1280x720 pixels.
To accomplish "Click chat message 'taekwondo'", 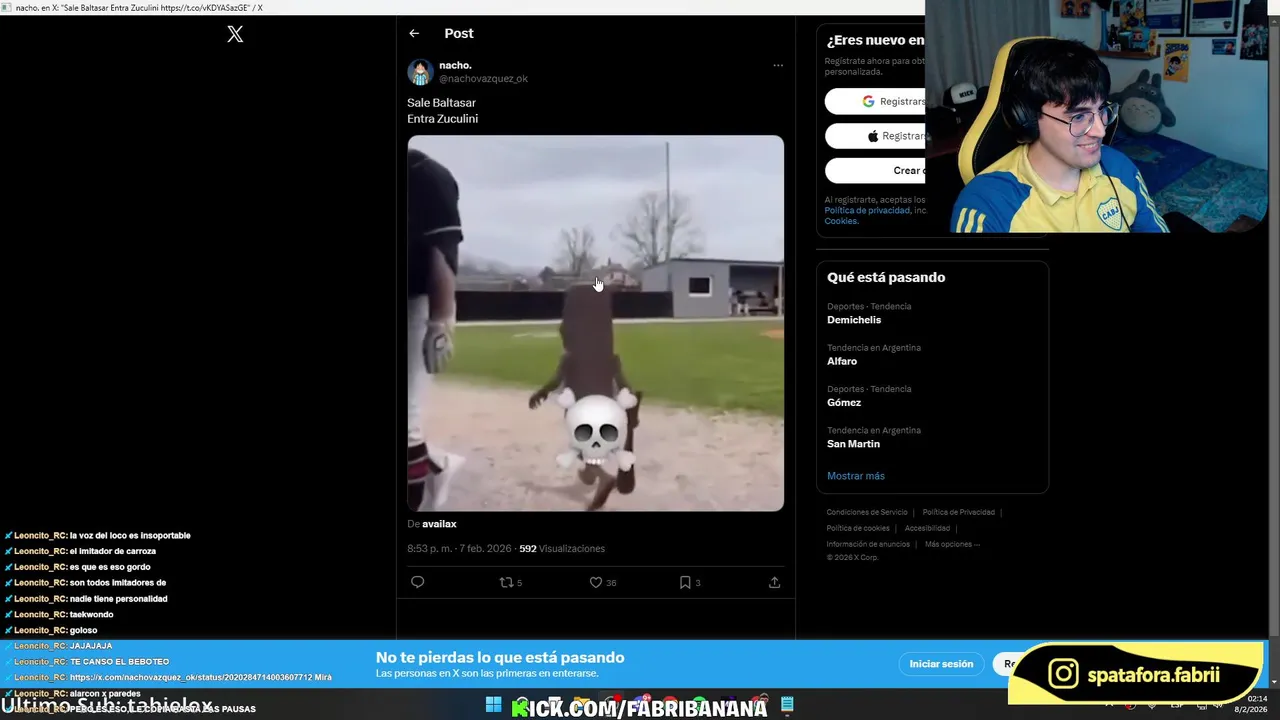I will point(92,615).
